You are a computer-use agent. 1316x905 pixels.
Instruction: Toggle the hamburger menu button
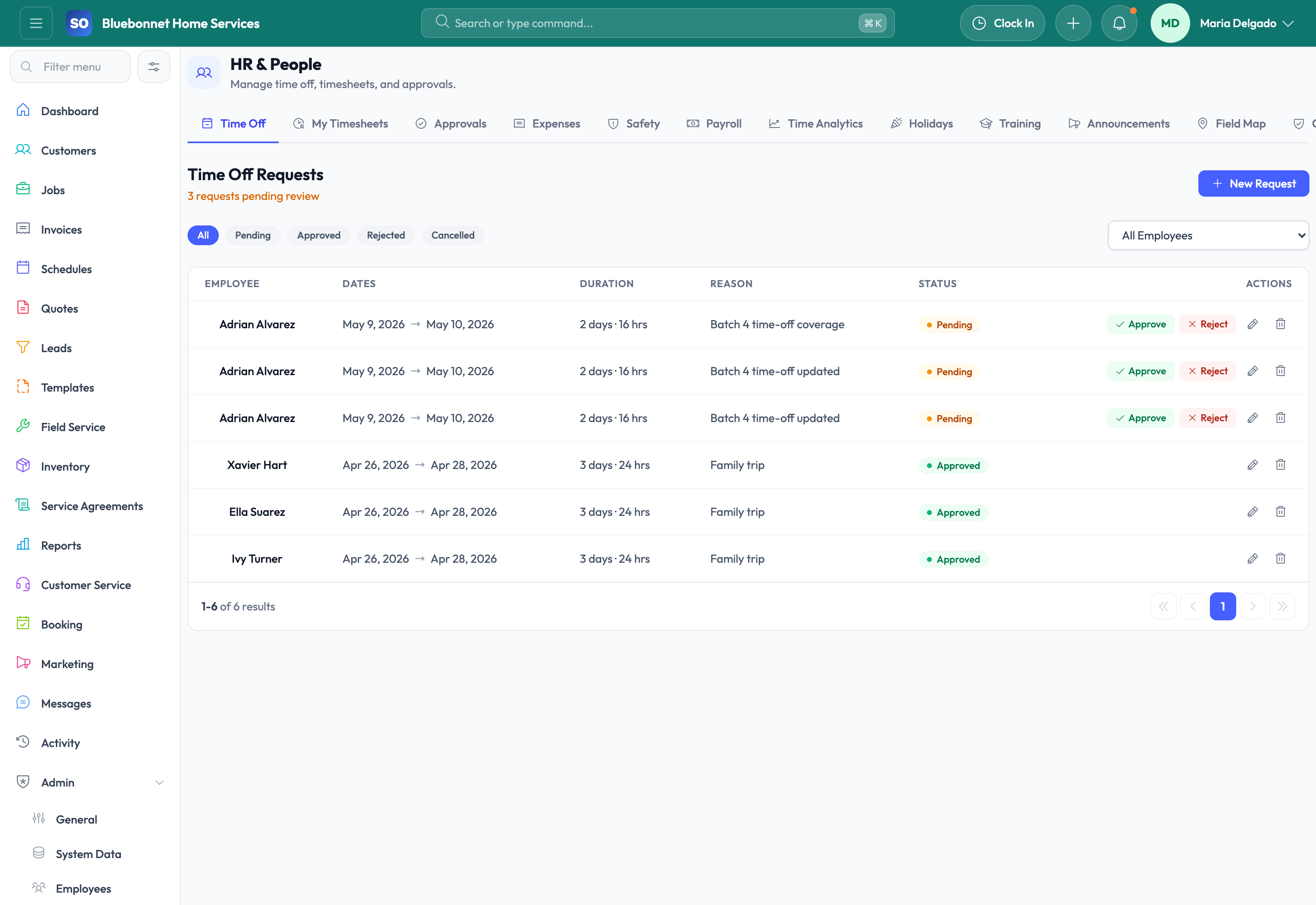pyautogui.click(x=36, y=23)
